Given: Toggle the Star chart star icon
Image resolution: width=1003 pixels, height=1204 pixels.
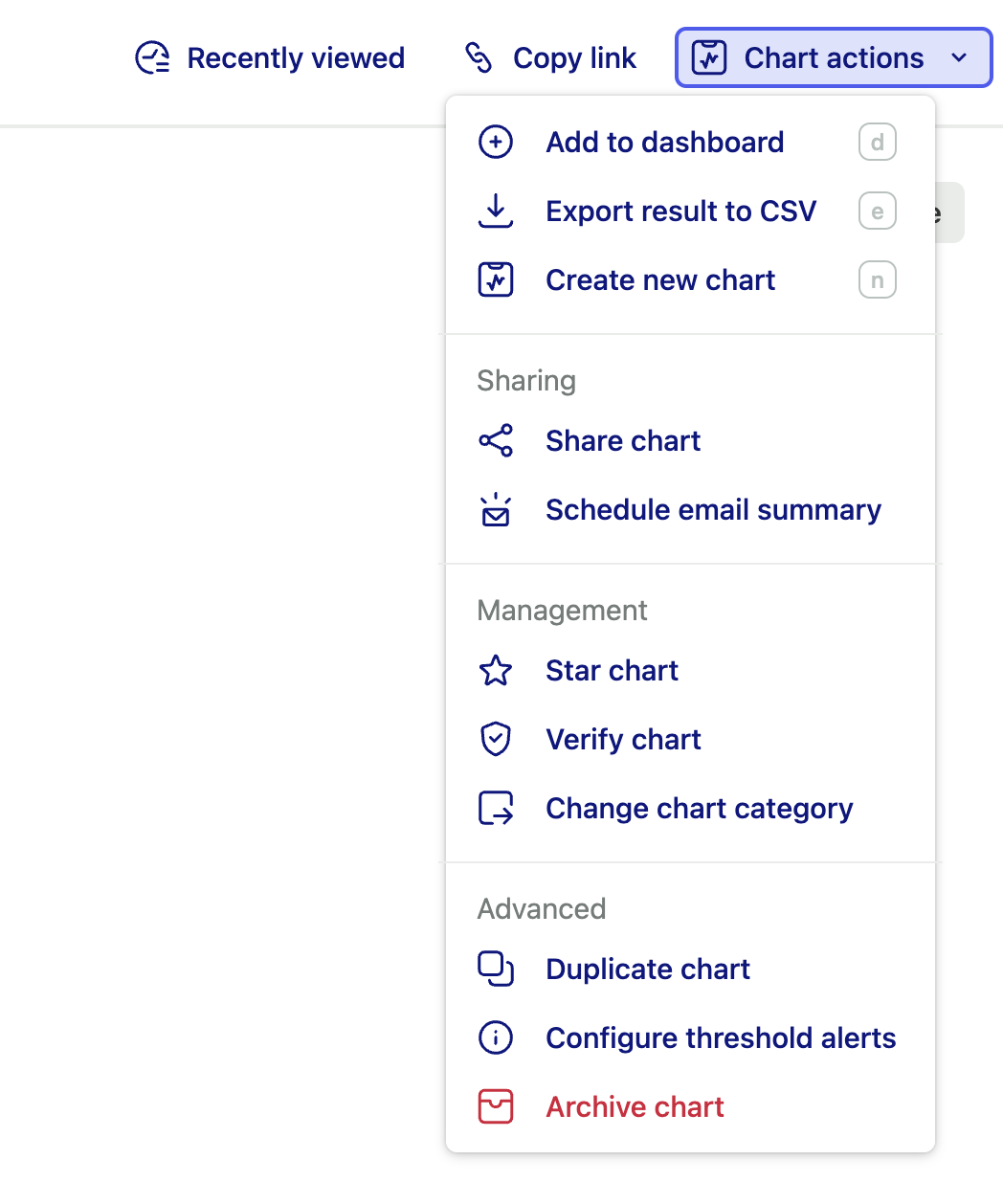Looking at the screenshot, I should [x=496, y=671].
